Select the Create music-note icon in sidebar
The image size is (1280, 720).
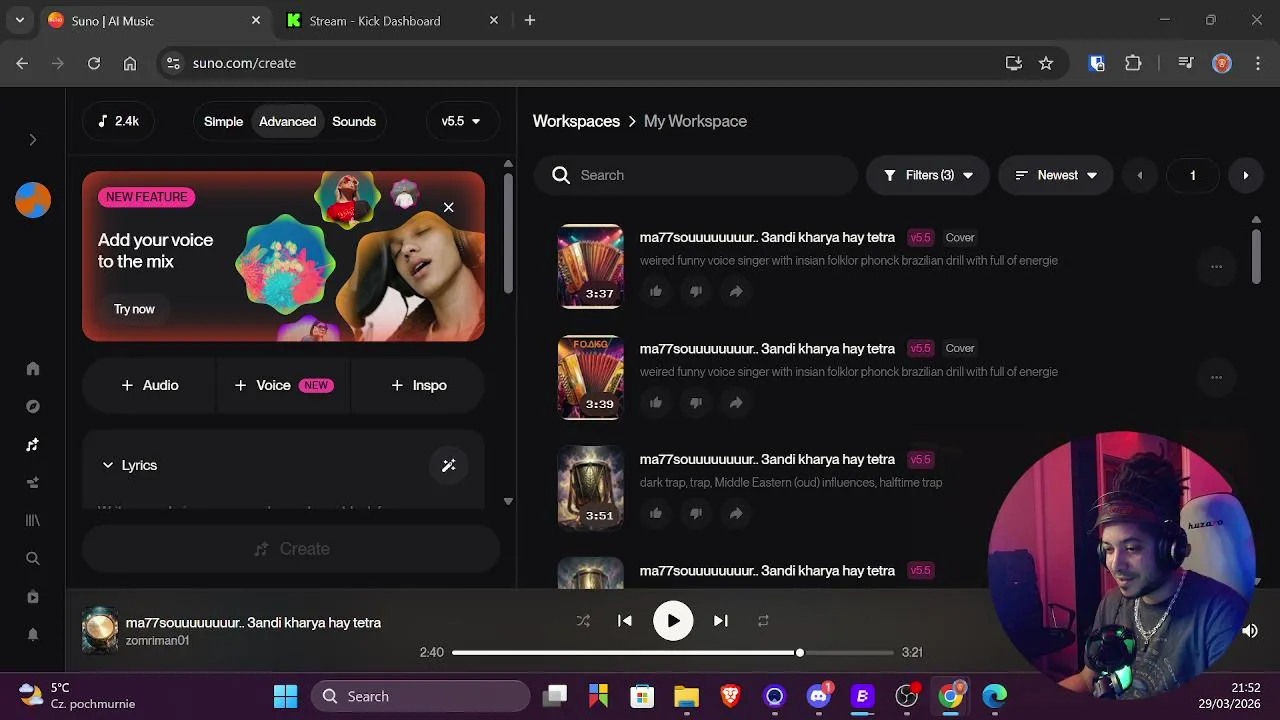tap(33, 444)
